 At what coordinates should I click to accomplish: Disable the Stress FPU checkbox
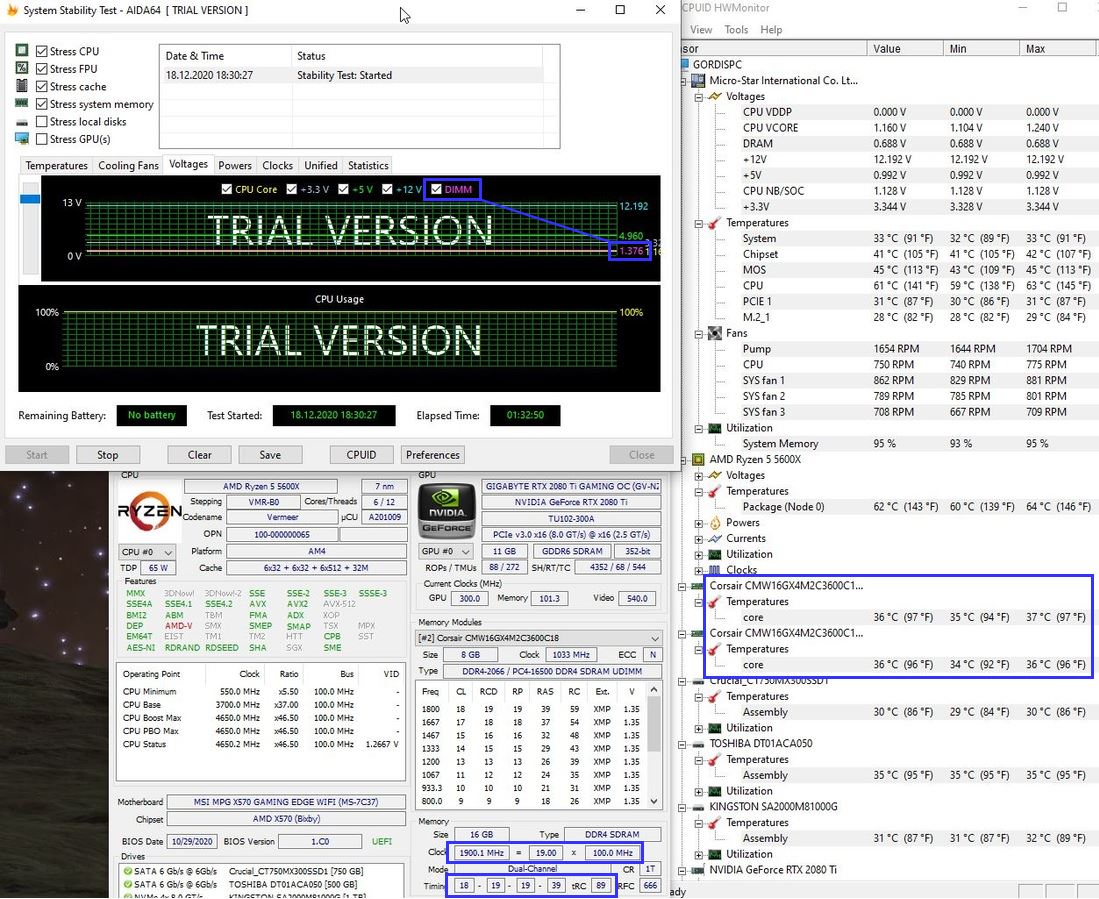(x=41, y=68)
